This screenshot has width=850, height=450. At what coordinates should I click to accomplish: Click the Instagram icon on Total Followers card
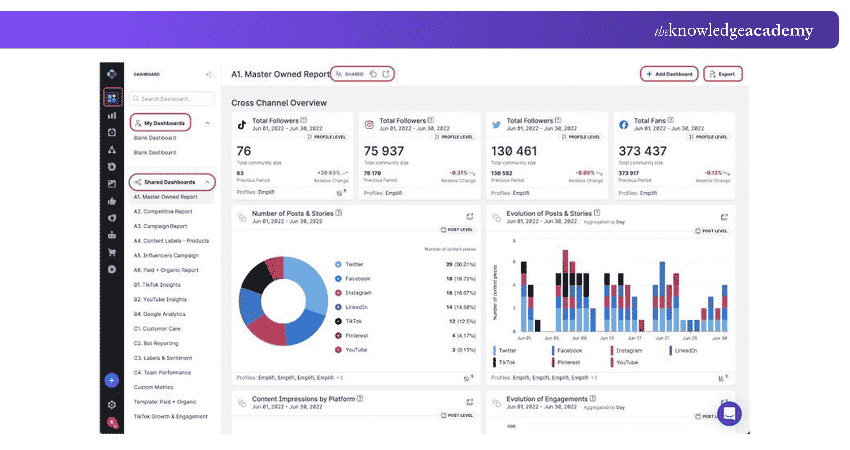click(369, 125)
